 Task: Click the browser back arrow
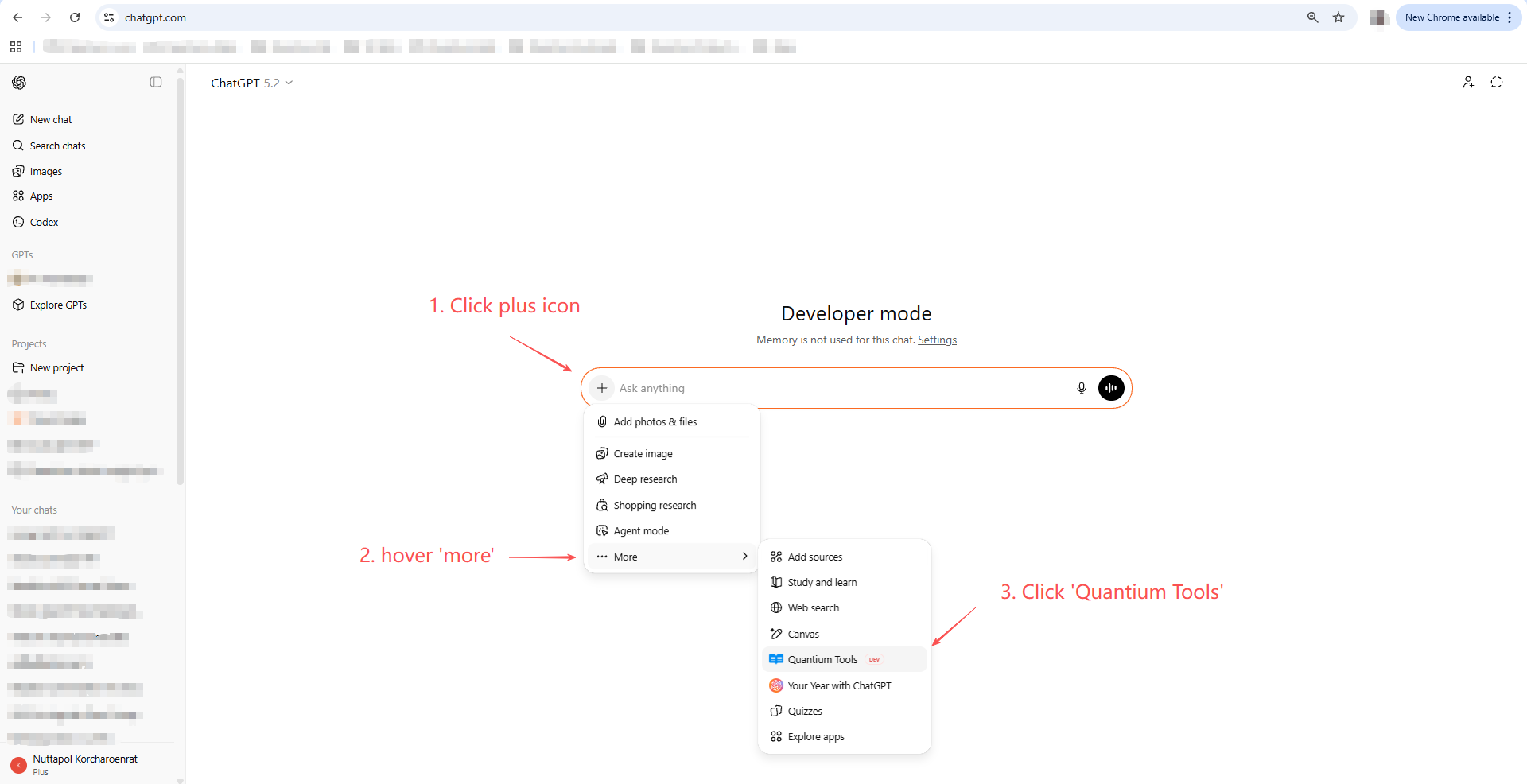pos(17,17)
